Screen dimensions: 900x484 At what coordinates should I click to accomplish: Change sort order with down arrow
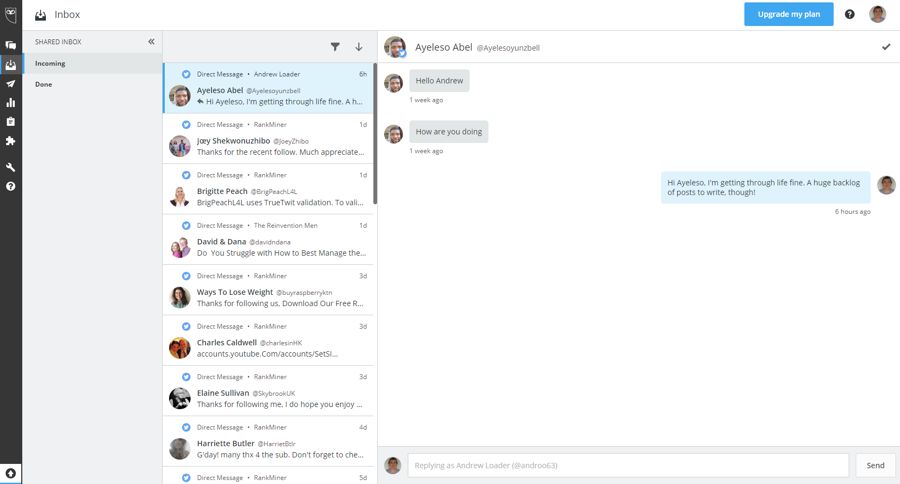click(359, 47)
